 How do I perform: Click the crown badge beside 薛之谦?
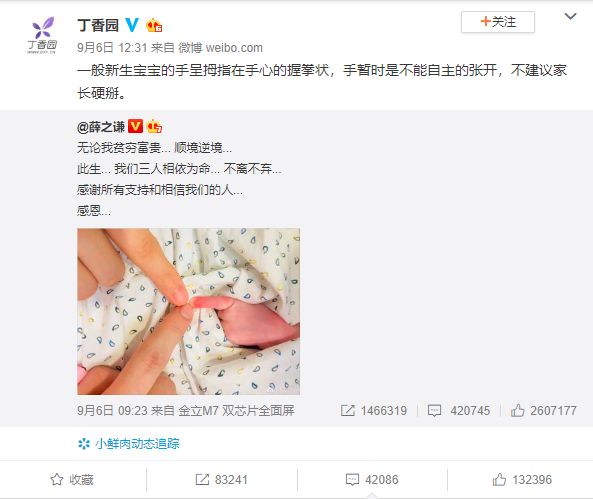pos(154,126)
